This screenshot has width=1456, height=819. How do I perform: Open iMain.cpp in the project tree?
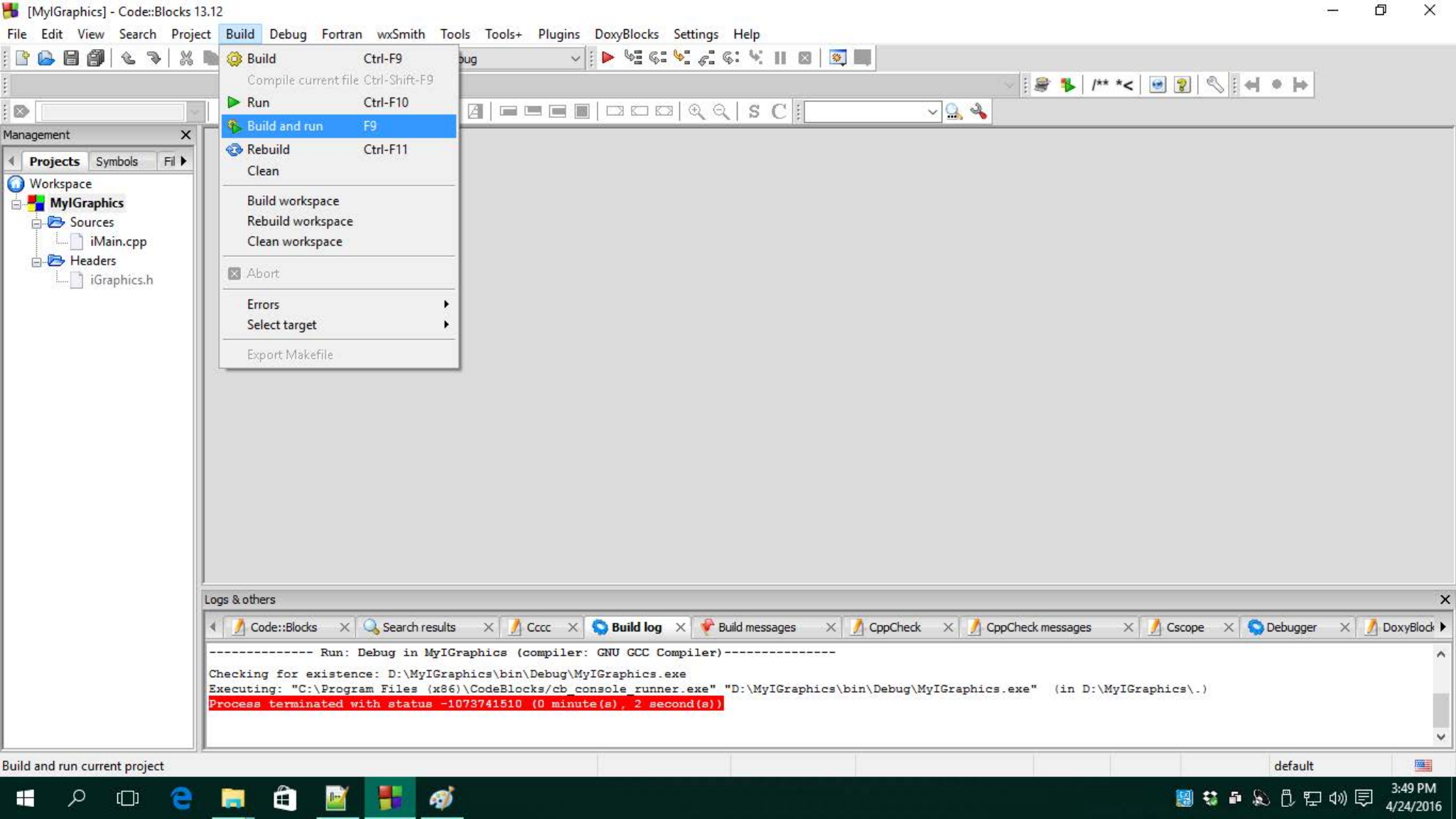point(118,242)
